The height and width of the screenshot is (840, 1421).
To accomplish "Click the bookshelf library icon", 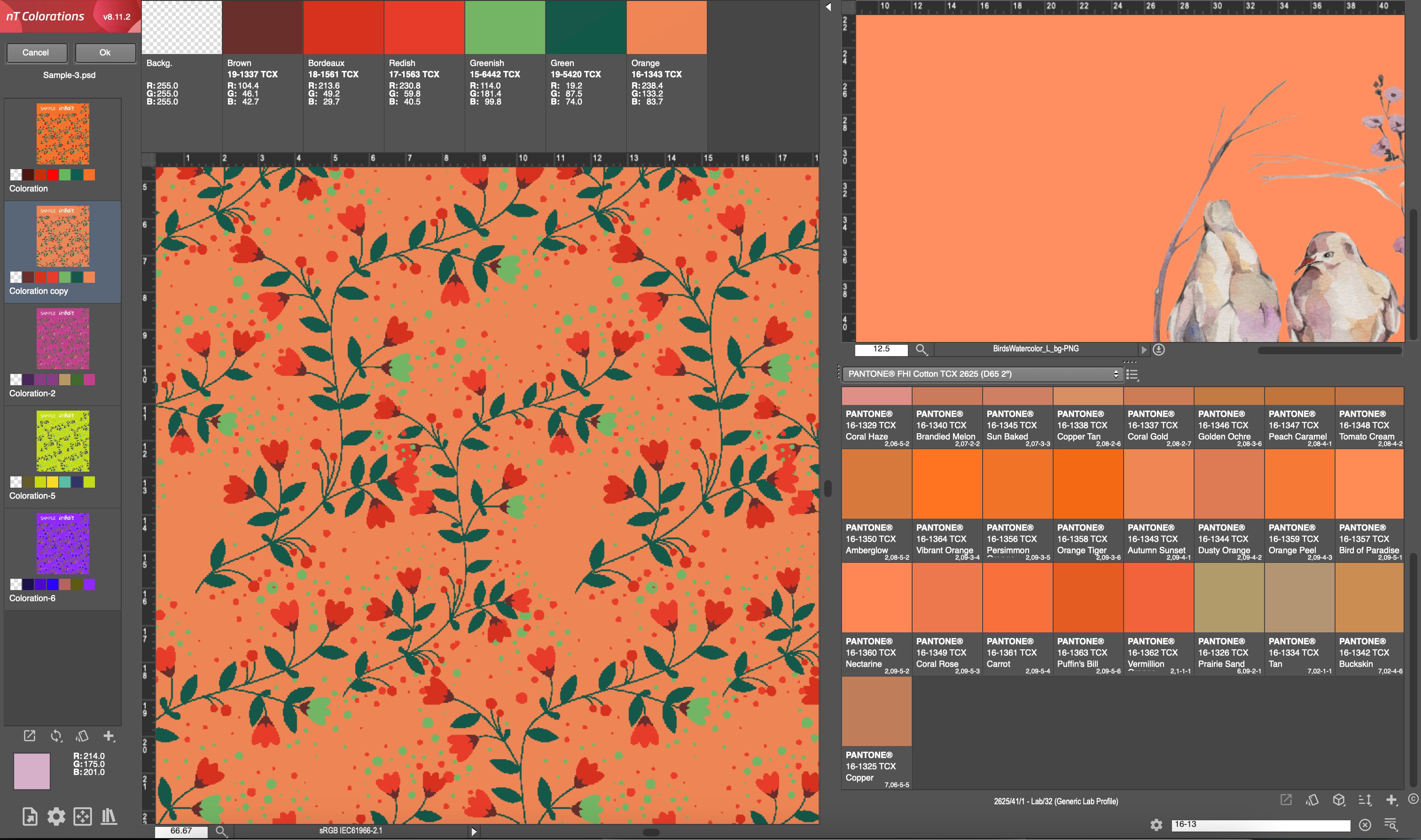I will 109,816.
